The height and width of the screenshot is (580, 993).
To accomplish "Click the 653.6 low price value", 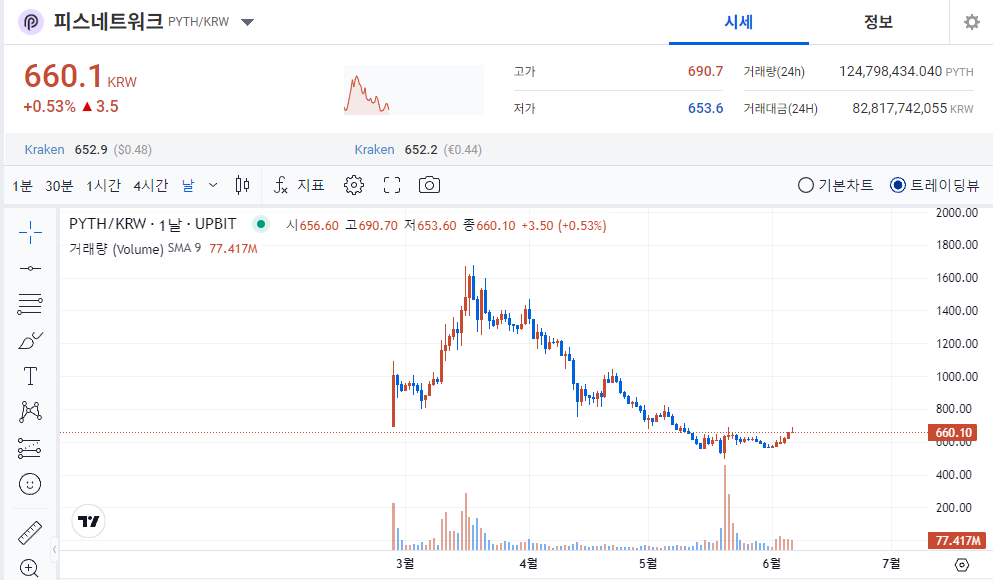I will (705, 108).
